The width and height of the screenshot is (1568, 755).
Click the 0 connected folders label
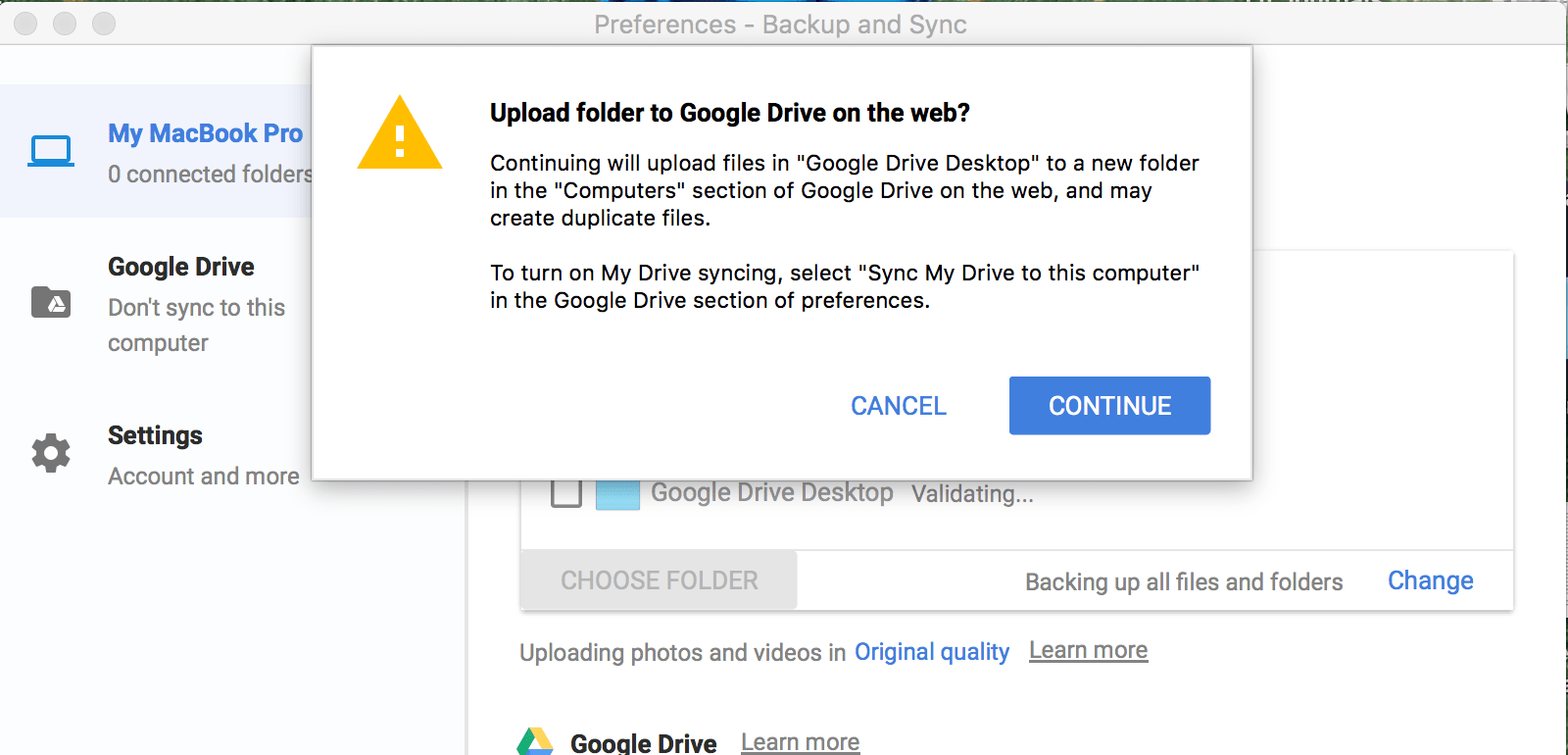211,174
